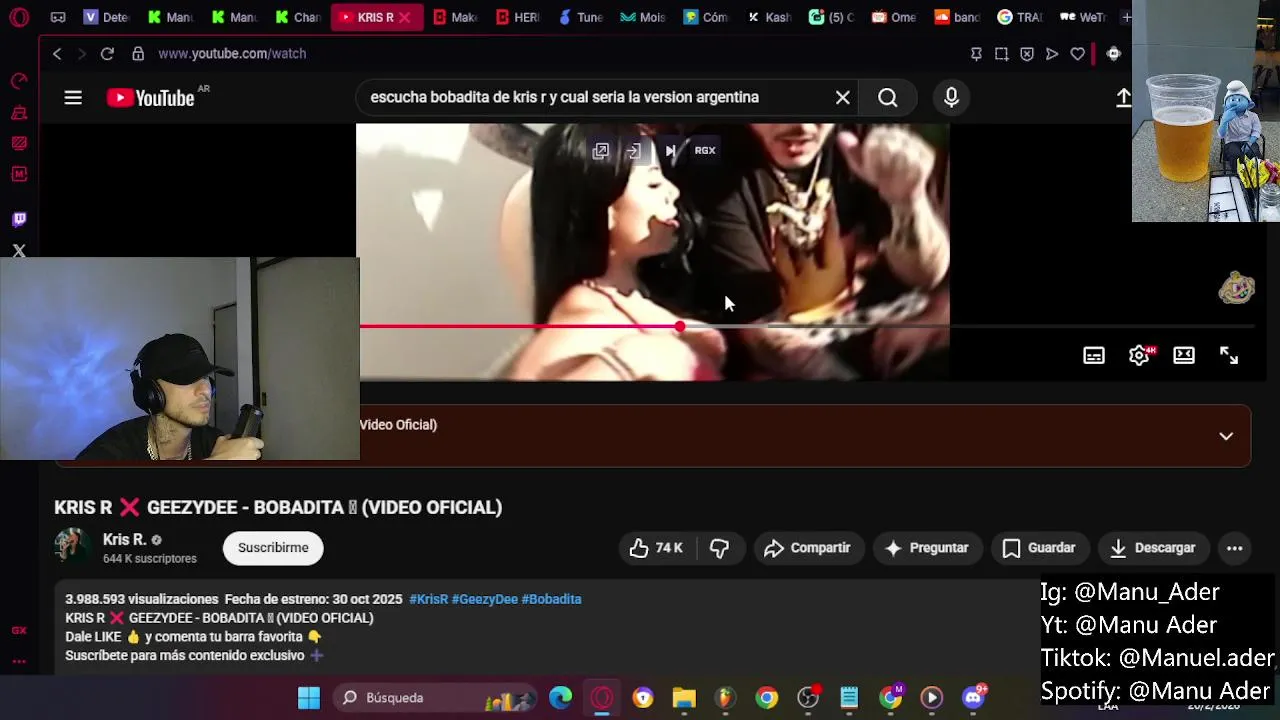Reload the page with the refresh icon
This screenshot has width=1280, height=720.
point(107,54)
